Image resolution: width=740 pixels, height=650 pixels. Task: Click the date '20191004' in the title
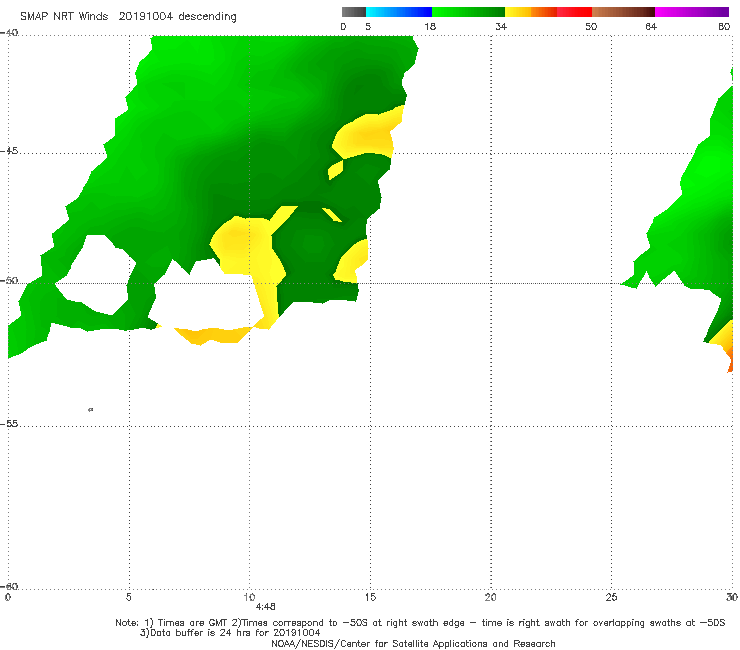pos(146,17)
